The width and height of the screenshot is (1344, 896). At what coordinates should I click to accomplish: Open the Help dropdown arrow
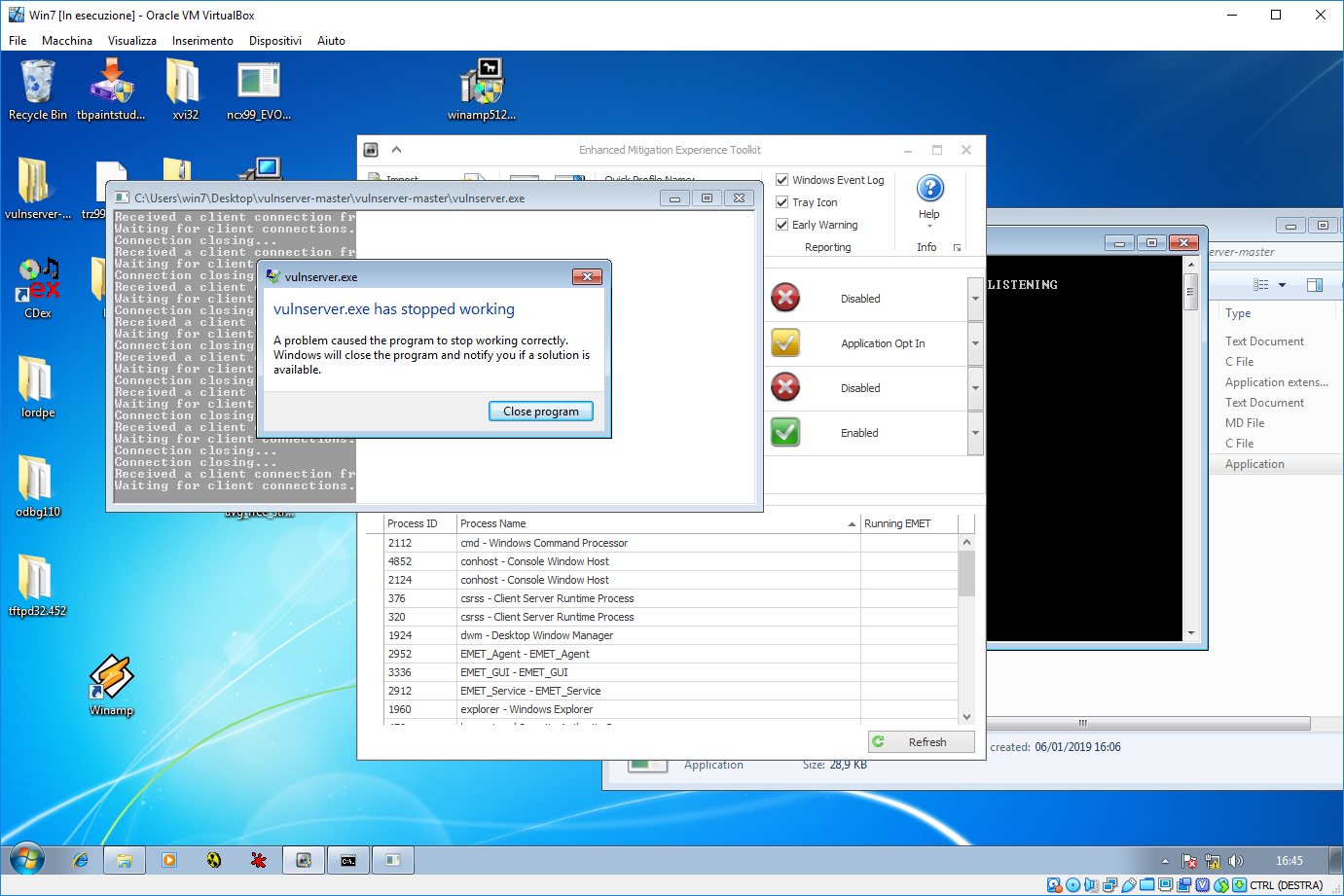pyautogui.click(x=929, y=226)
